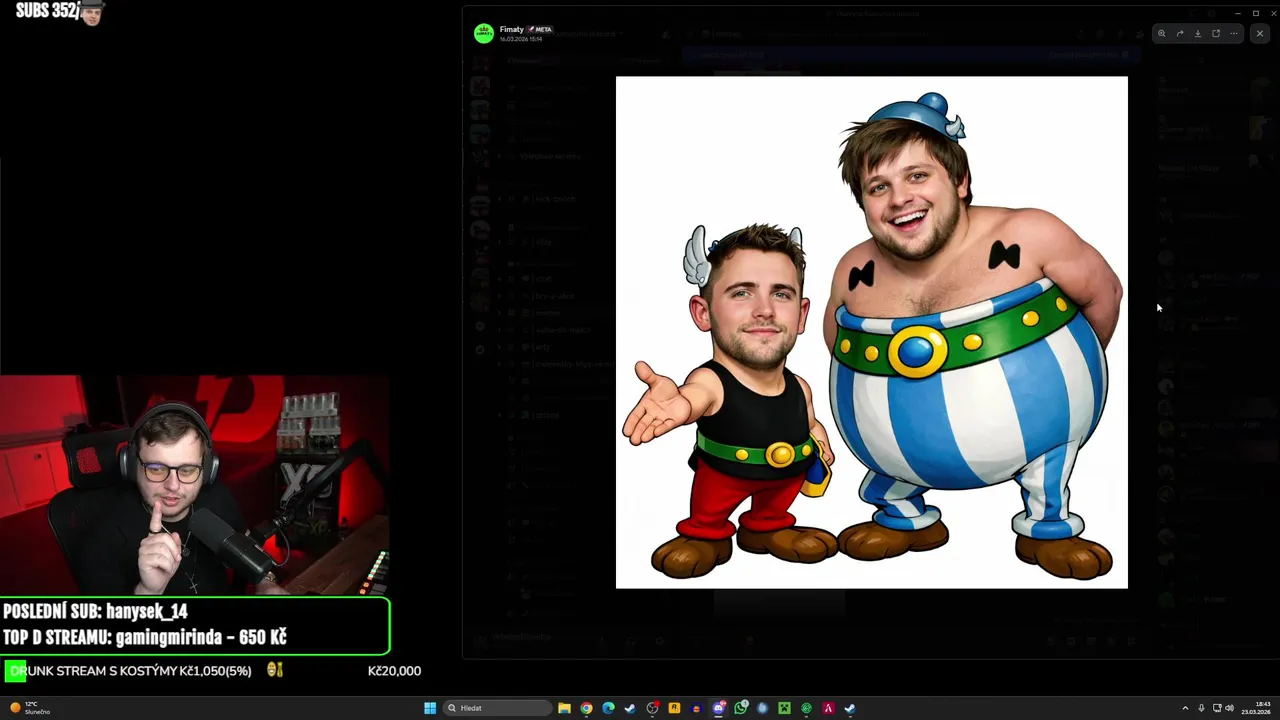The image size is (1280, 720).
Task: Click the forward arrow icon in viewer toolbar
Action: (x=1180, y=33)
